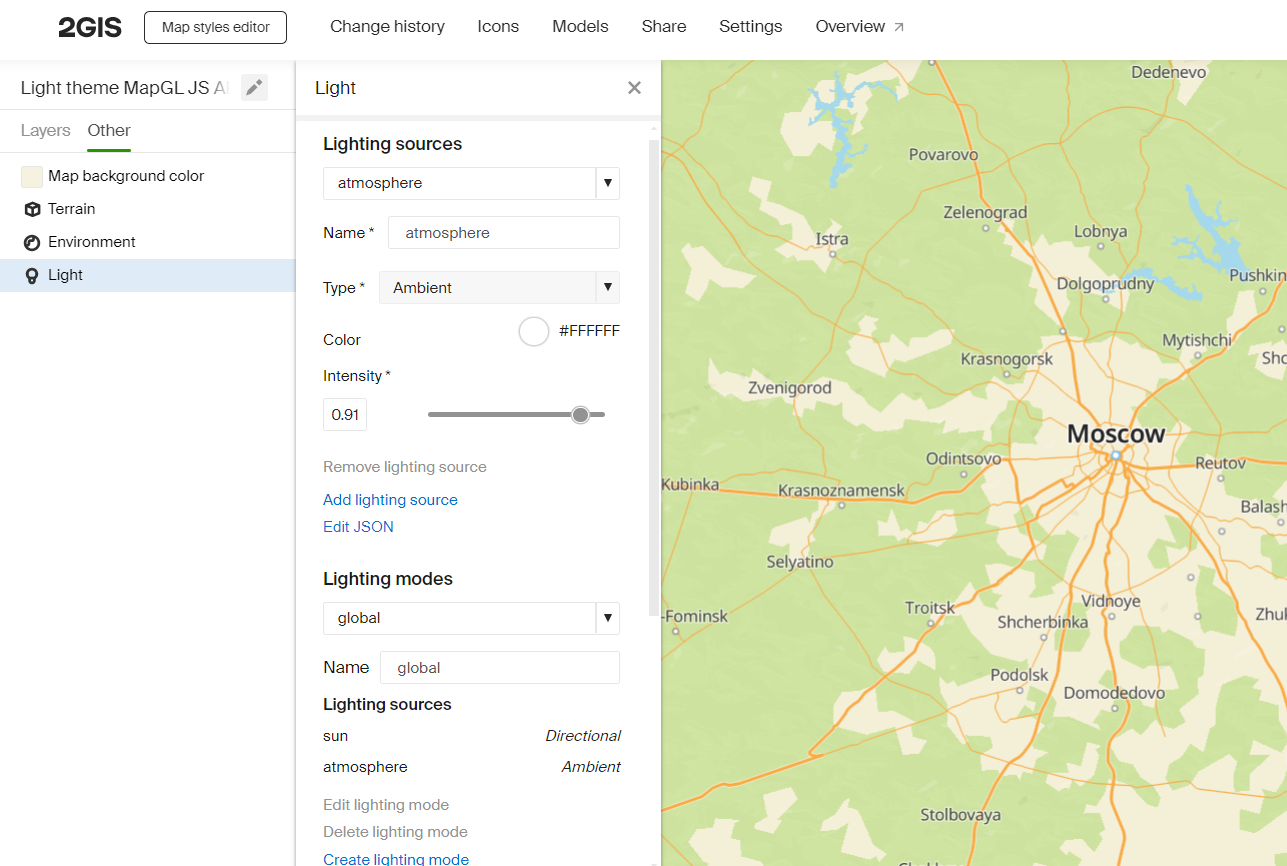Click the Map styles editor button
The image size is (1287, 866).
point(215,27)
